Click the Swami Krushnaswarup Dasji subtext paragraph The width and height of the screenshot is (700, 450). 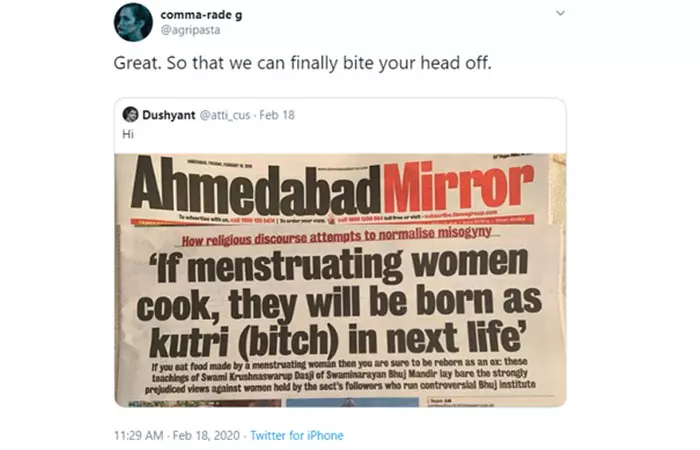coord(340,376)
